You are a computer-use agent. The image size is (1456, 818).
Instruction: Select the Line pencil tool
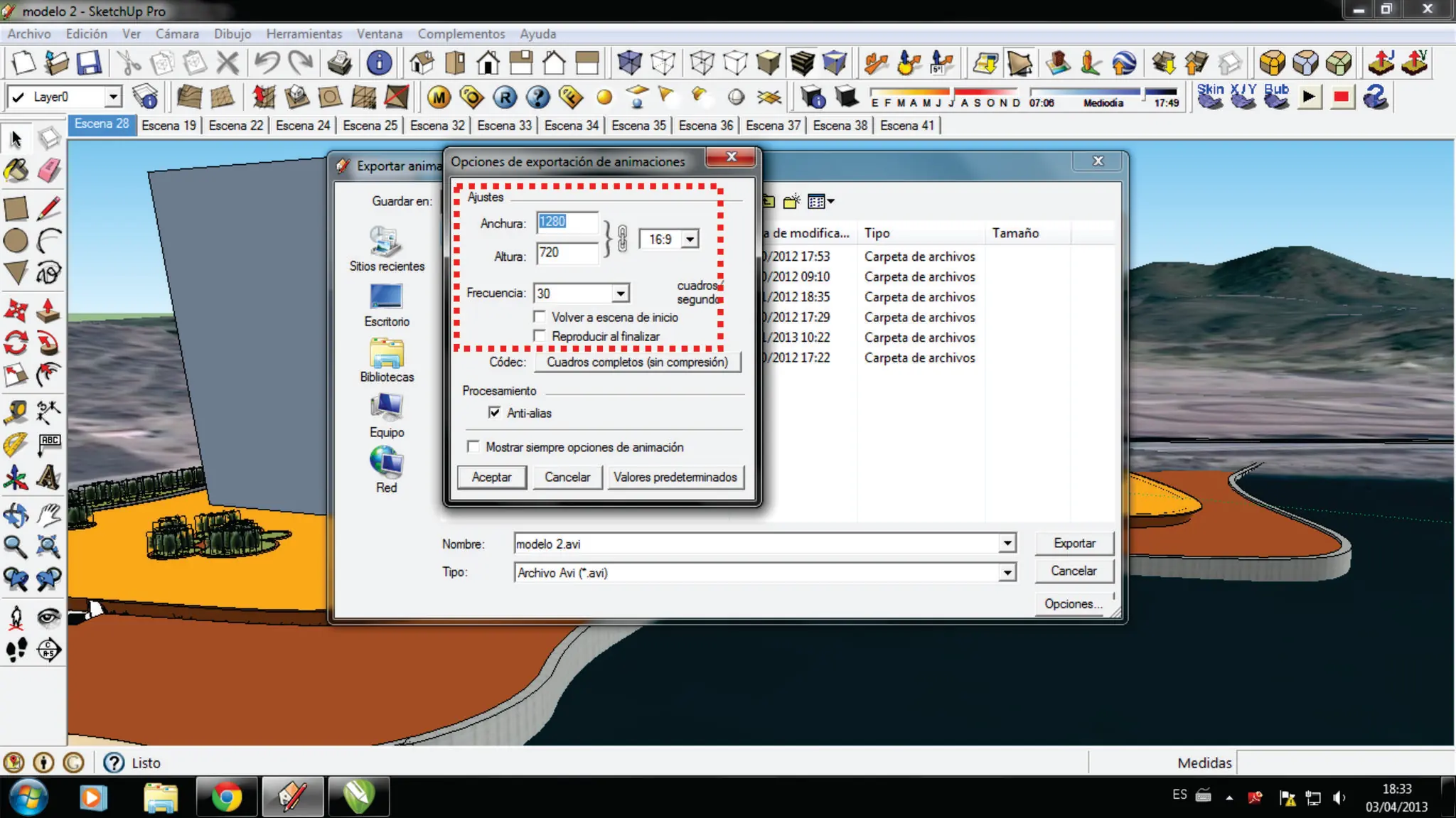coord(48,209)
